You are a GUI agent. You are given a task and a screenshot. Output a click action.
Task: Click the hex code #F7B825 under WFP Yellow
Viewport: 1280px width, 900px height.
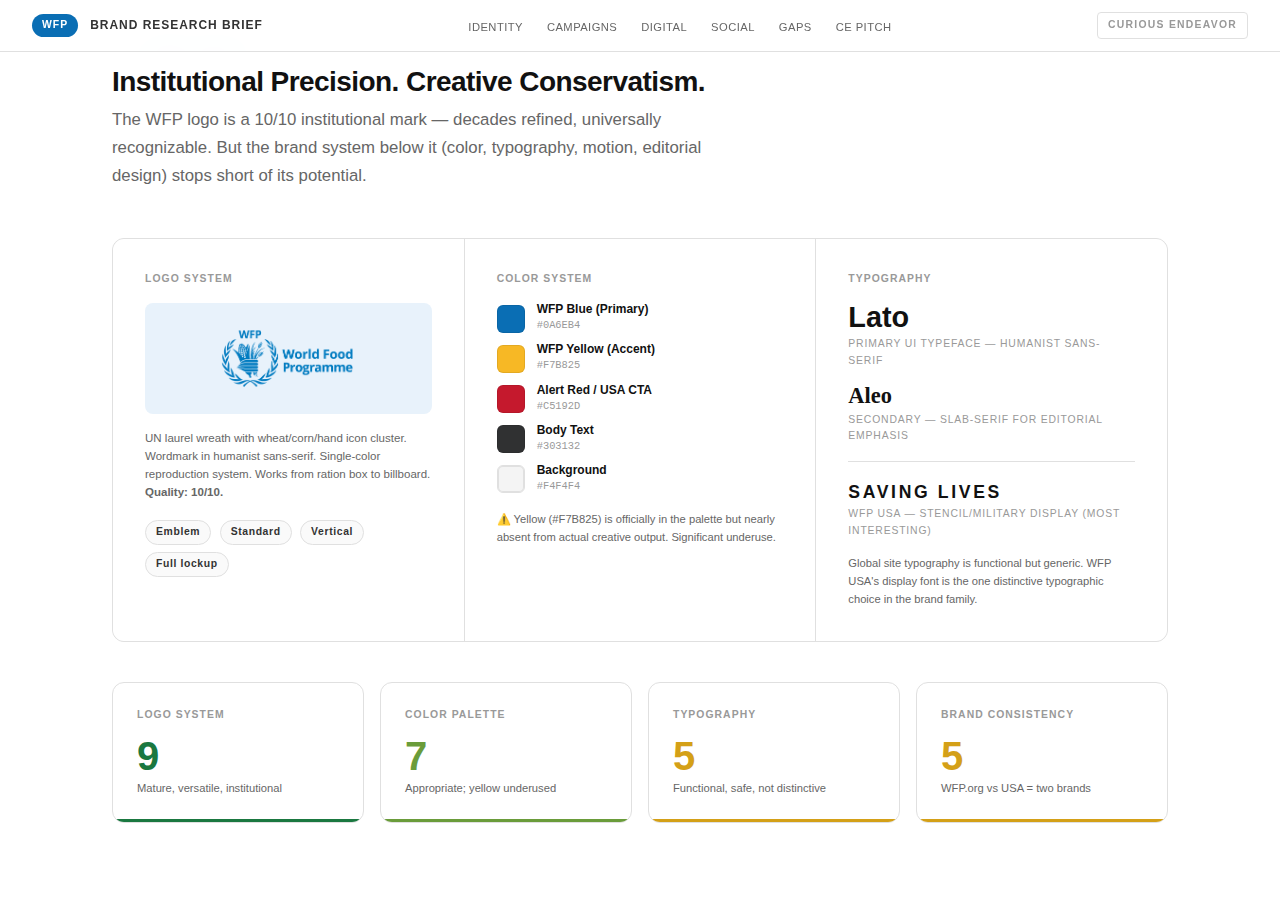click(x=558, y=365)
